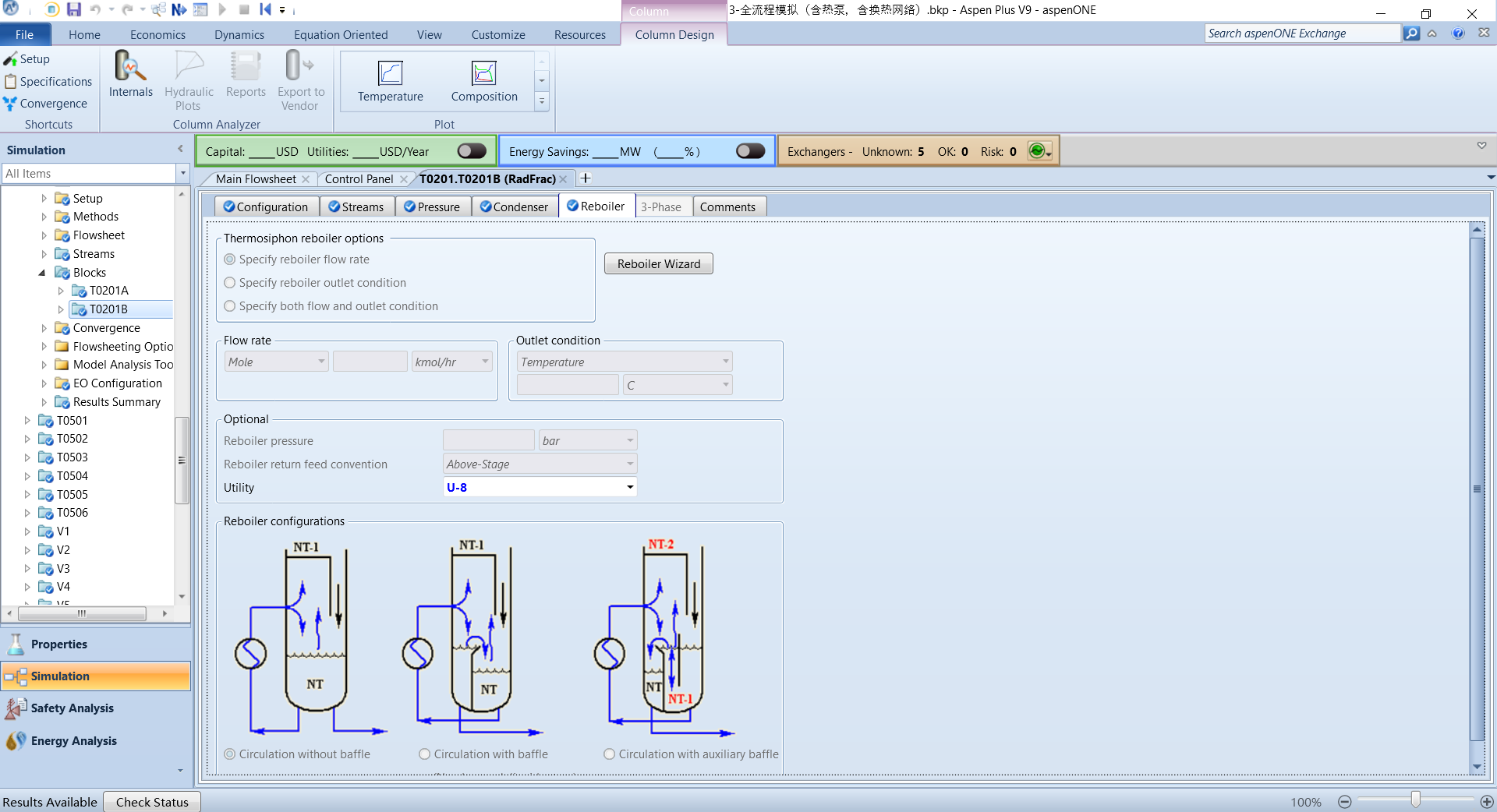Close the Main Flowsheet tab
Screen dimensions: 1497x812
click(306, 179)
